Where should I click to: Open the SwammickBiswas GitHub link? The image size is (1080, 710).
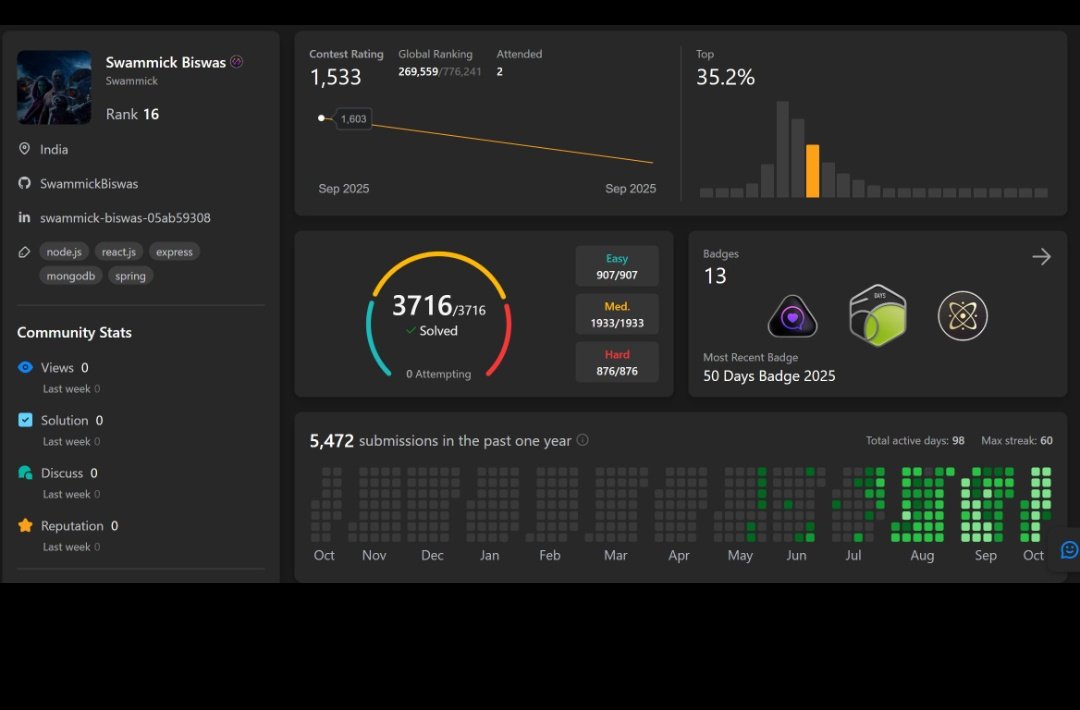(x=89, y=184)
